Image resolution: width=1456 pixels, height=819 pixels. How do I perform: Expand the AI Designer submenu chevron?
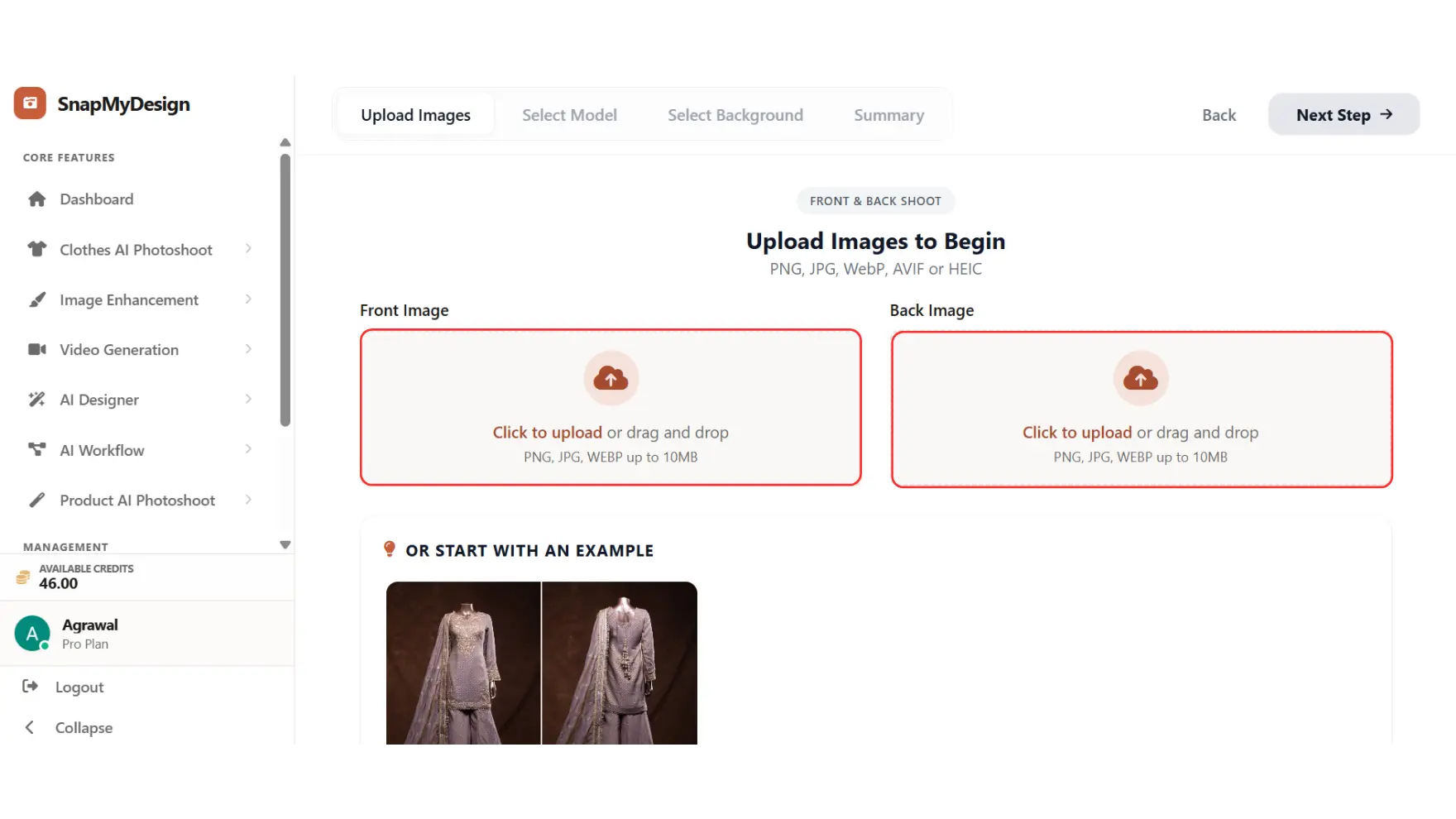click(248, 399)
